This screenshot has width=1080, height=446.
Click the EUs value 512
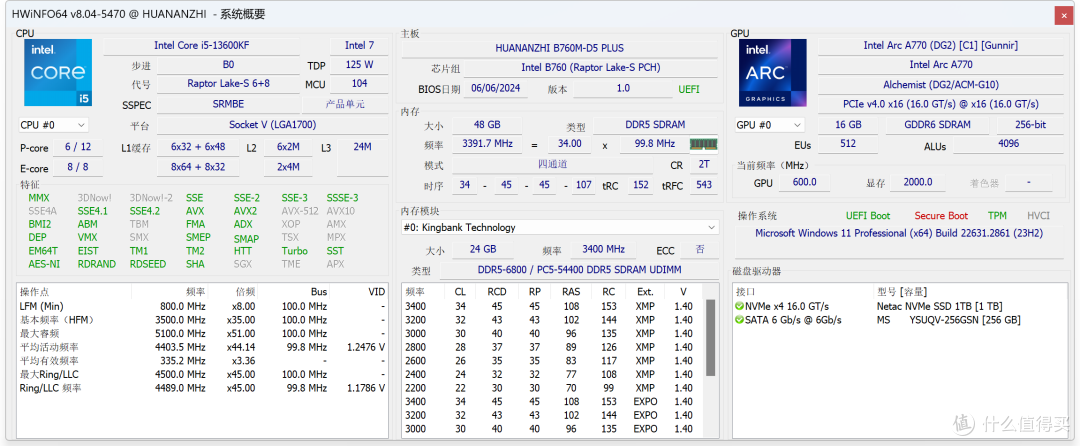tap(848, 144)
